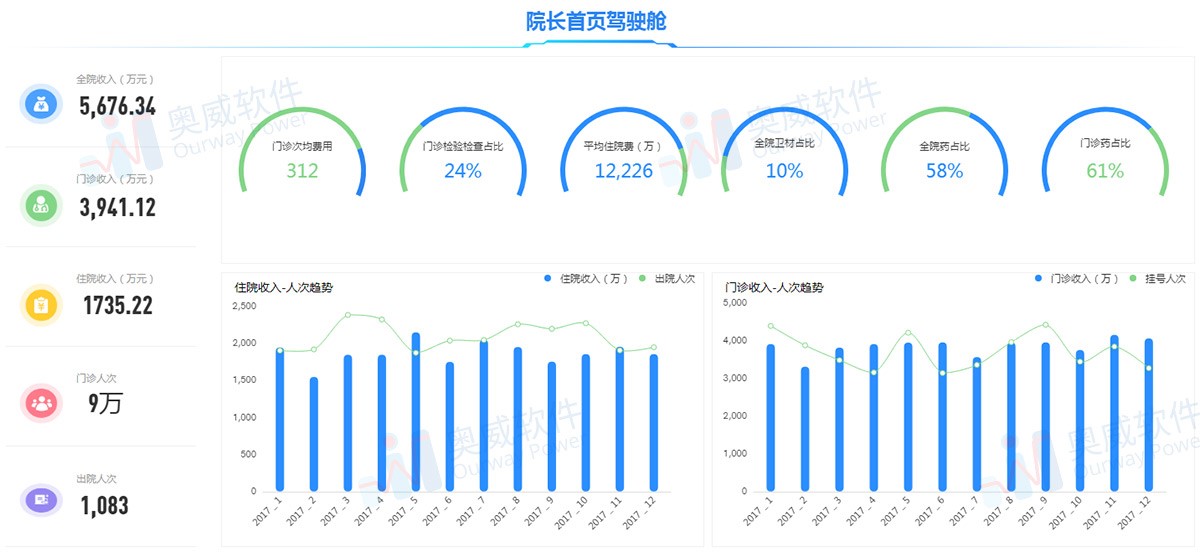Toggle the 住院收入（万） legend item
The height and width of the screenshot is (552, 1200).
pyautogui.click(x=587, y=278)
